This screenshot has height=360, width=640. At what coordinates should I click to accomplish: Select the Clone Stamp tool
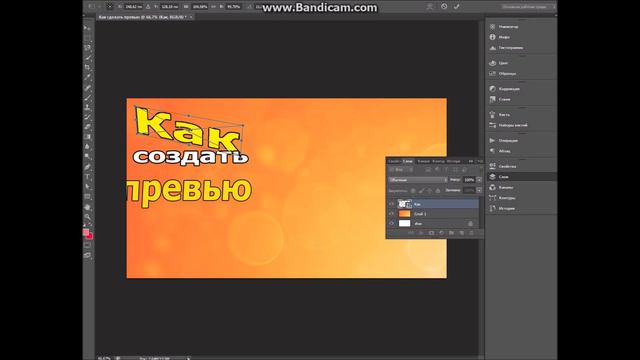87,107
